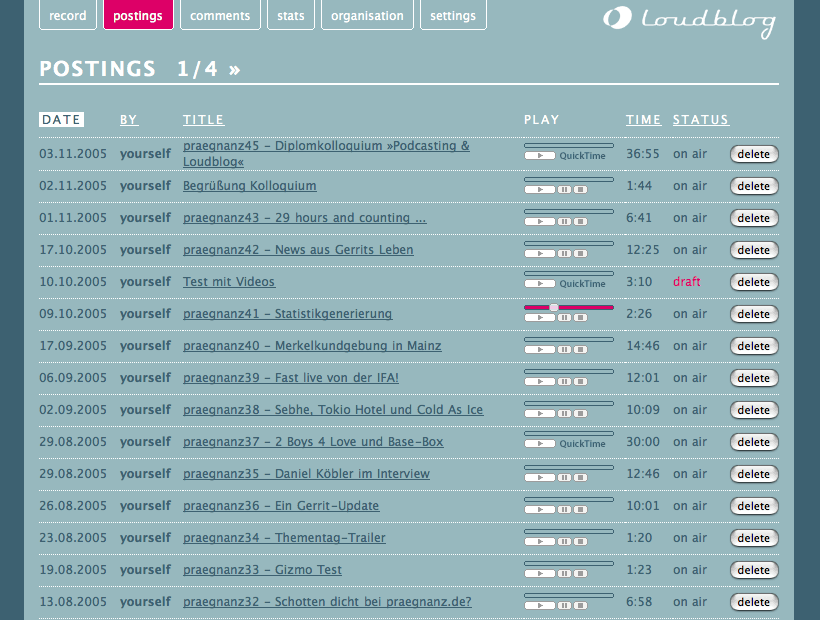Pause the praegnanz33 audio
The height and width of the screenshot is (620, 820).
(564, 573)
